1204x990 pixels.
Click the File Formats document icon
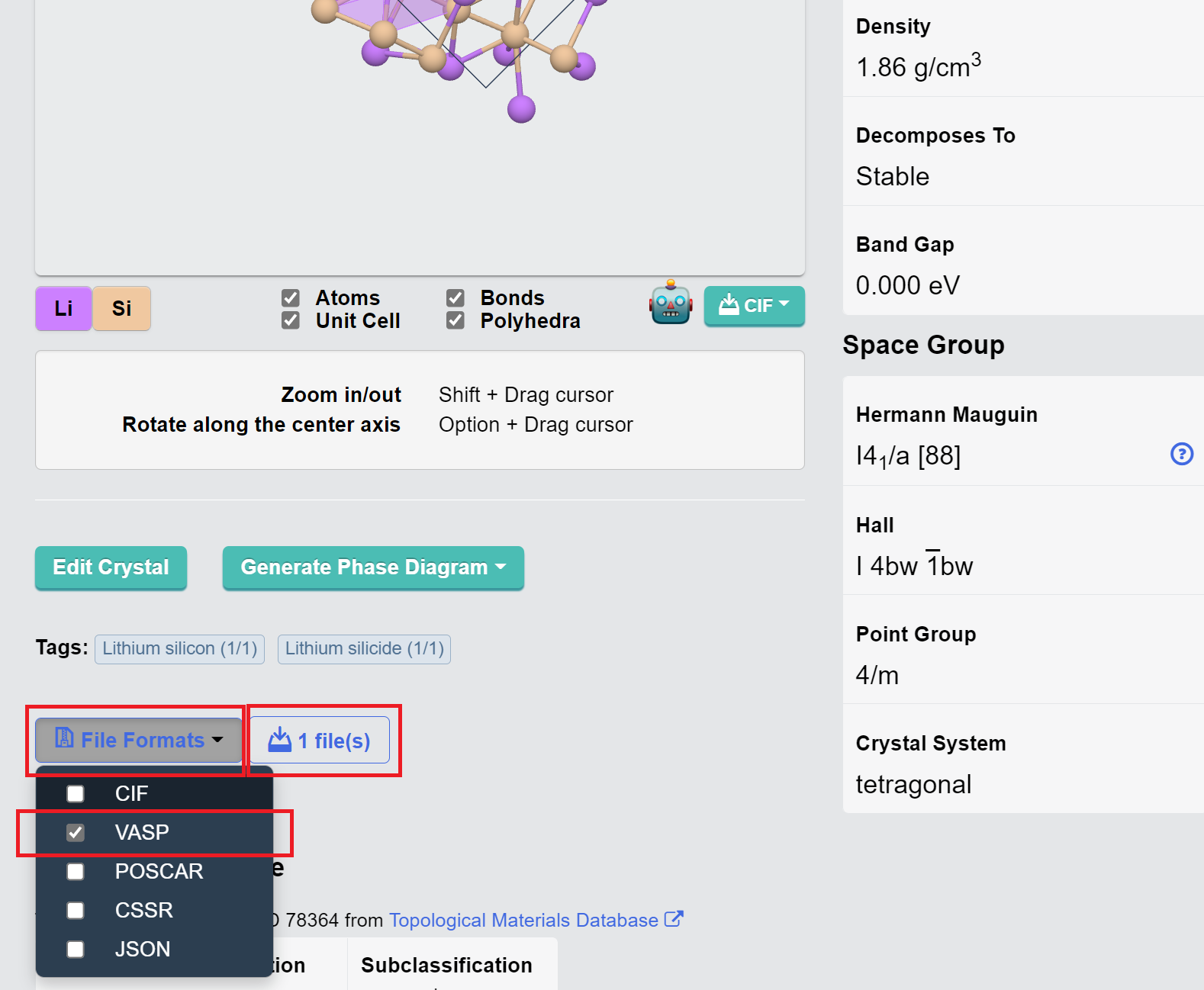pyautogui.click(x=65, y=738)
